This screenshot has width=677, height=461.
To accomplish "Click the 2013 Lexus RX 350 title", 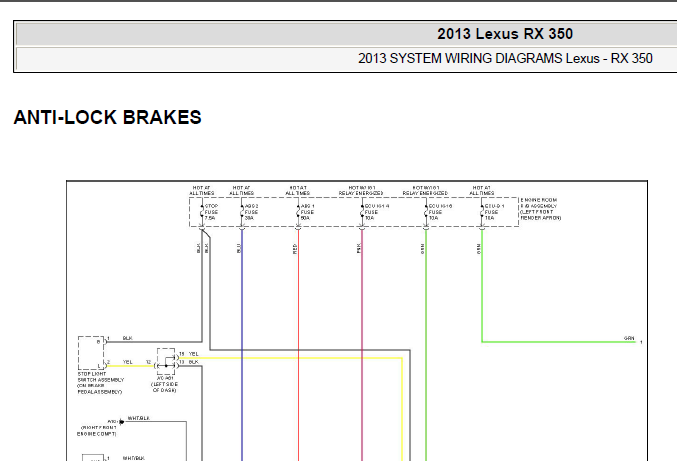I will pos(505,34).
